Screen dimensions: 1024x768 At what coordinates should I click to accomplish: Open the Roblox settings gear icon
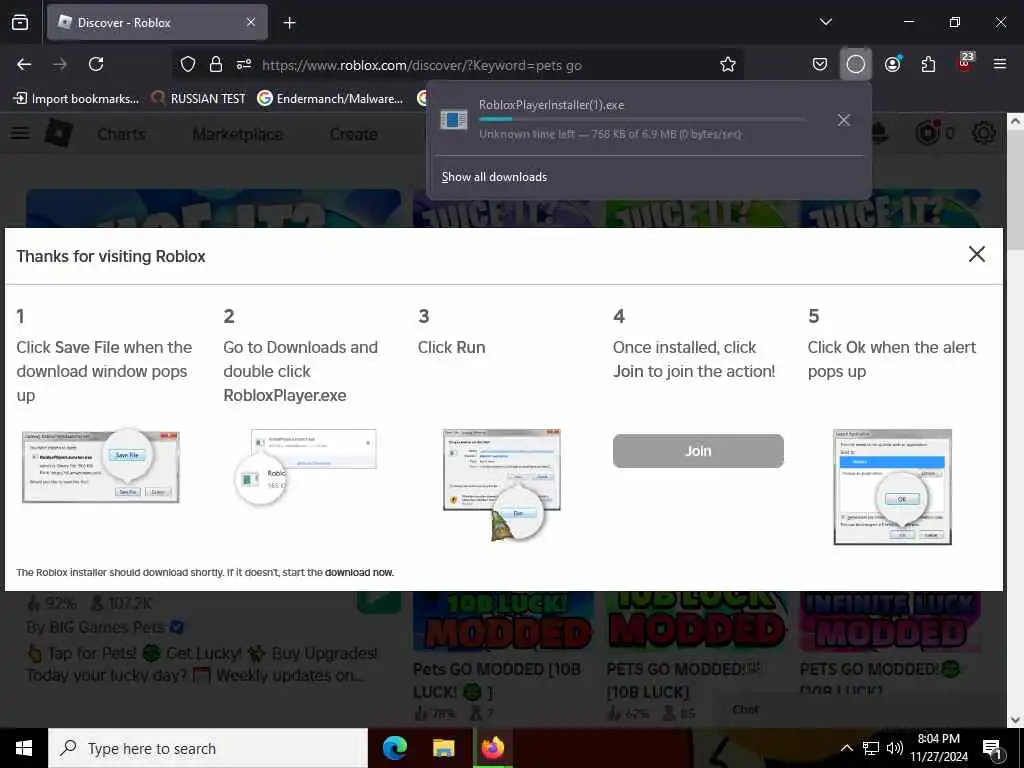984,133
